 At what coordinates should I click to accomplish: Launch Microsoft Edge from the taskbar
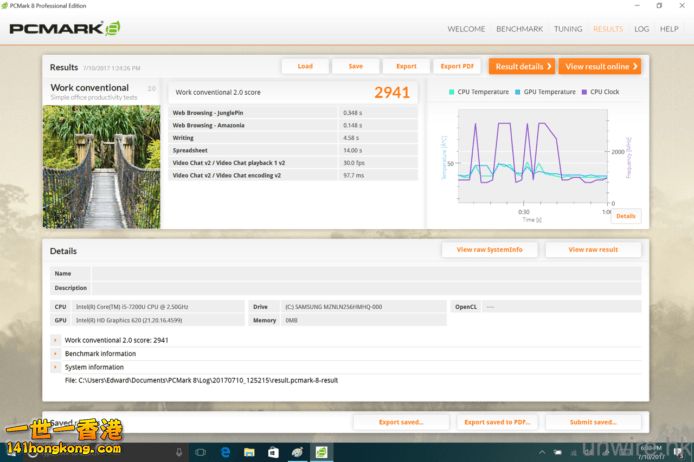225,452
